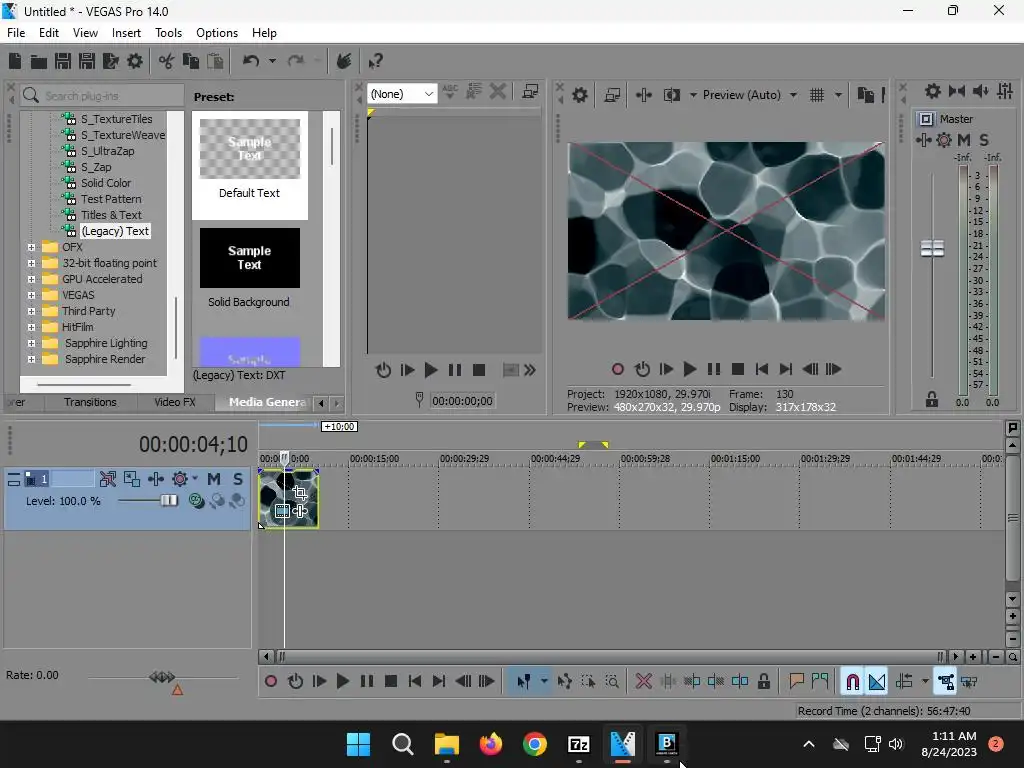
Task: Open video preview properties gear
Action: point(580,95)
